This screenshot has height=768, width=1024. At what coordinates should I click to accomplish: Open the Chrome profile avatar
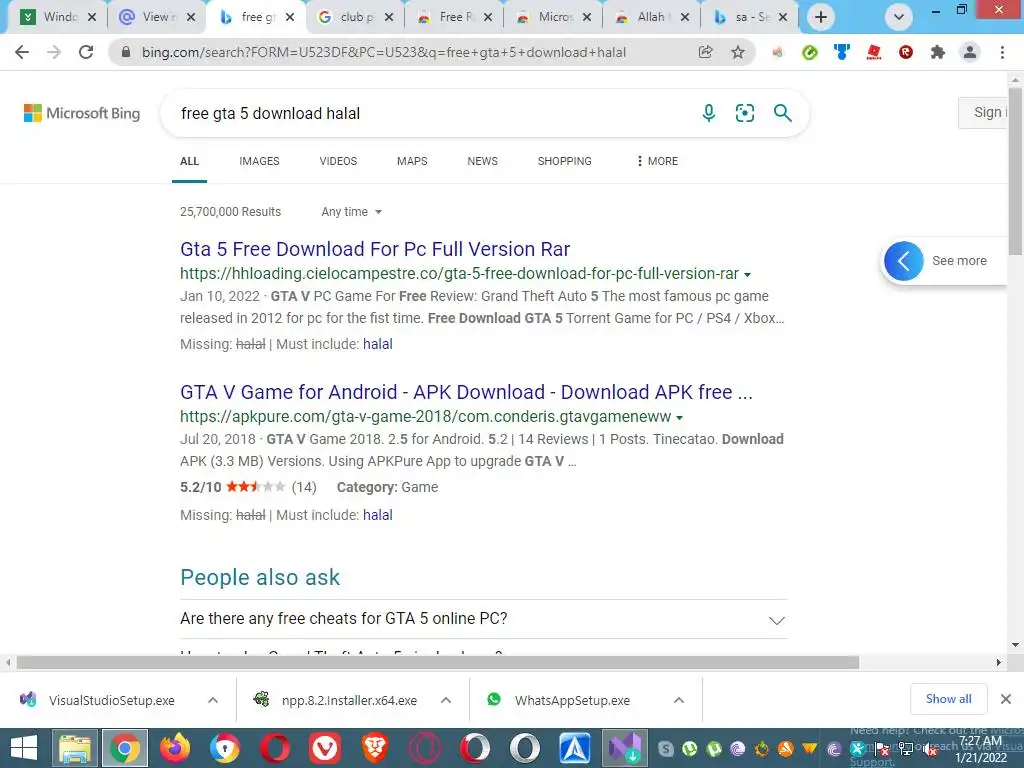point(970,52)
